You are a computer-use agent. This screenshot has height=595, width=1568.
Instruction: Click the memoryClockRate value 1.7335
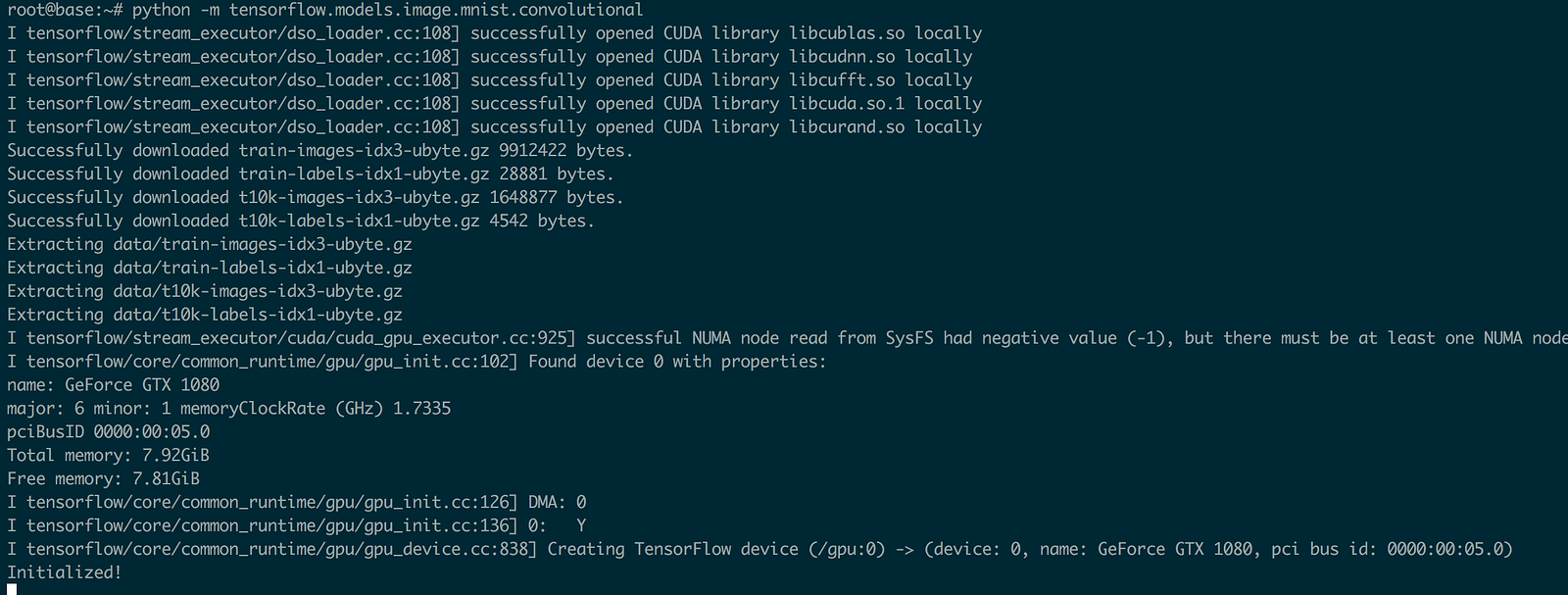422,409
